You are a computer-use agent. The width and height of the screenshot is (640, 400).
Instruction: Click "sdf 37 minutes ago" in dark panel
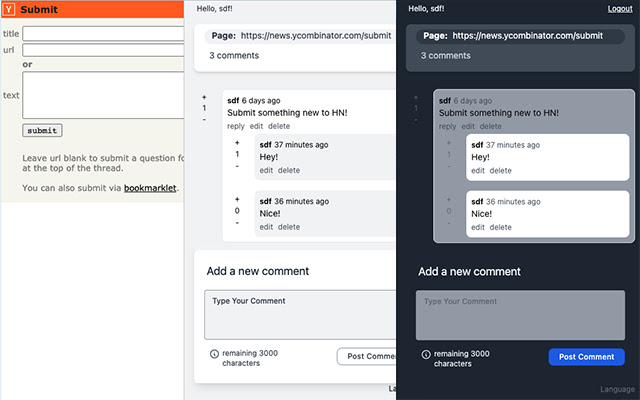(x=505, y=145)
